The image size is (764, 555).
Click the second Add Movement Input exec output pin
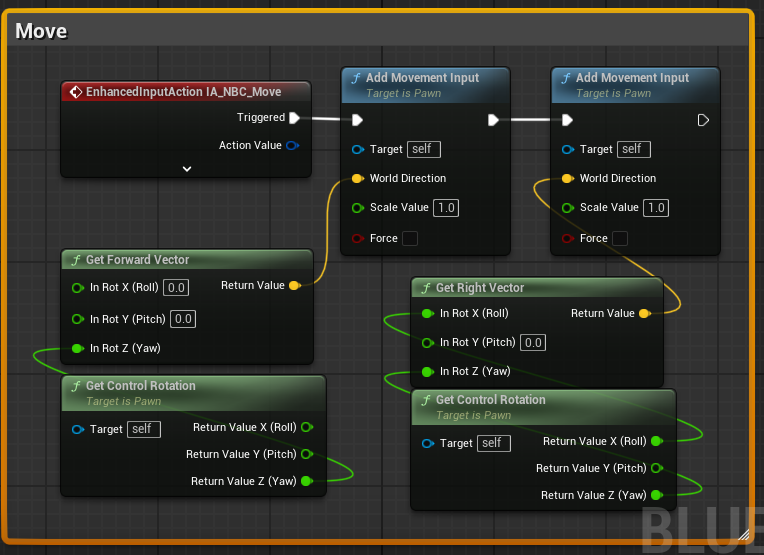coord(703,120)
